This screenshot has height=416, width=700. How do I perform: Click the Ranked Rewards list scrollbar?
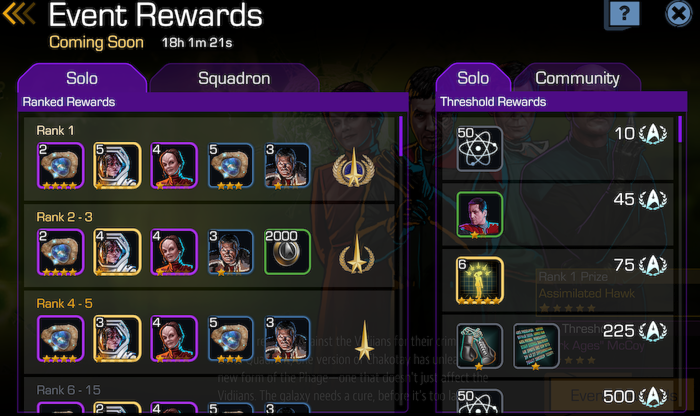click(x=400, y=136)
